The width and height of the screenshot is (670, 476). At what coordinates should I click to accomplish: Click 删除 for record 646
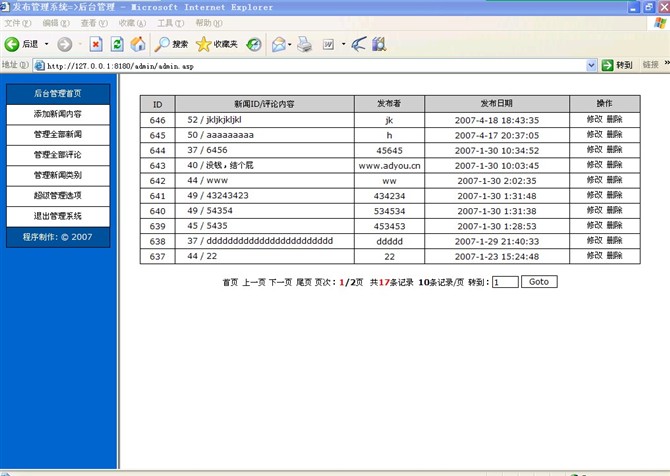tap(614, 120)
